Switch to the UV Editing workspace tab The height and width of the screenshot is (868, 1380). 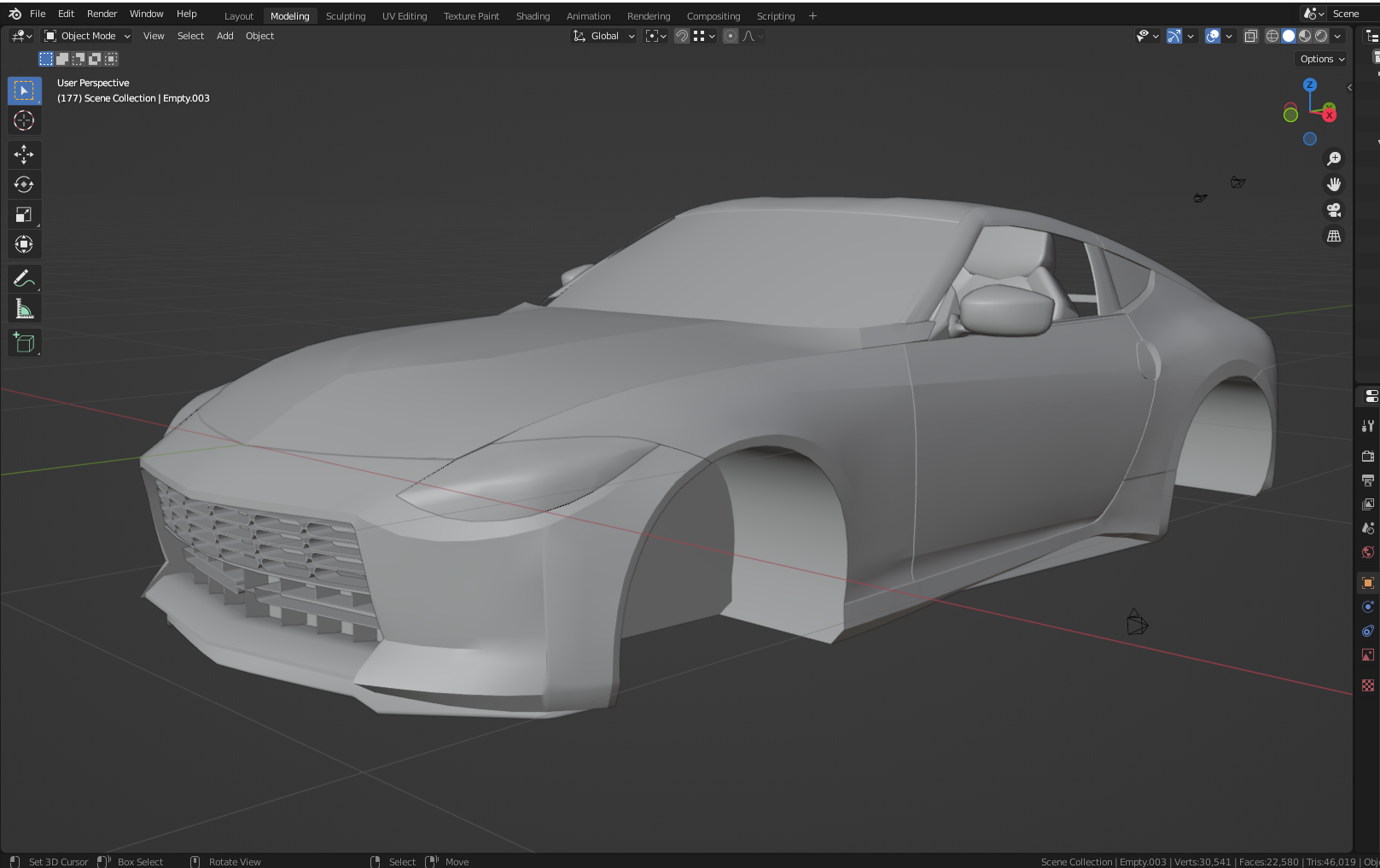[x=405, y=16]
